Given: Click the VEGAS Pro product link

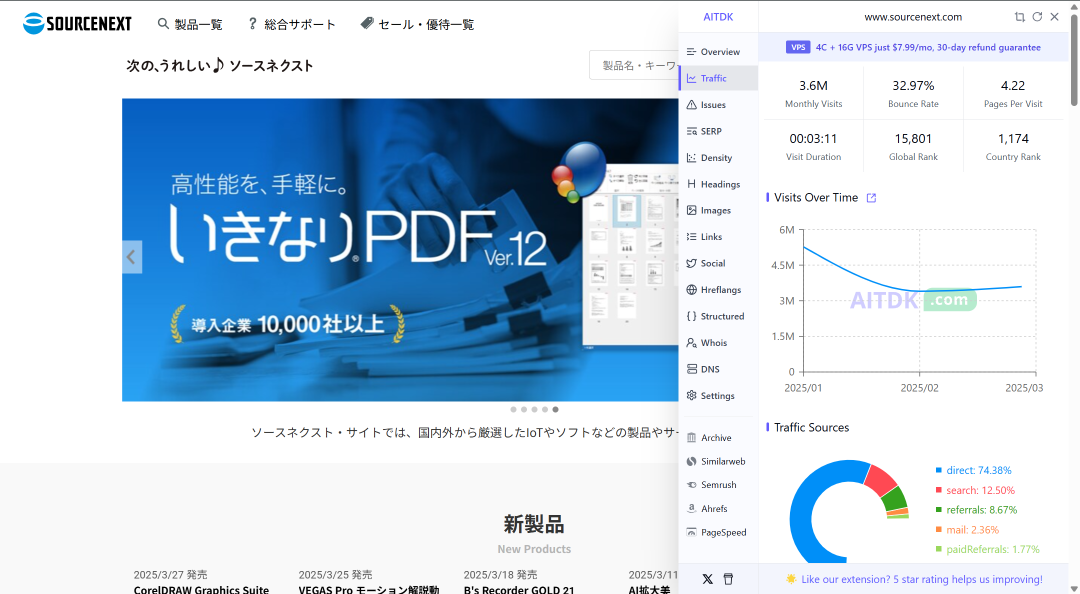Looking at the screenshot, I should point(368,589).
